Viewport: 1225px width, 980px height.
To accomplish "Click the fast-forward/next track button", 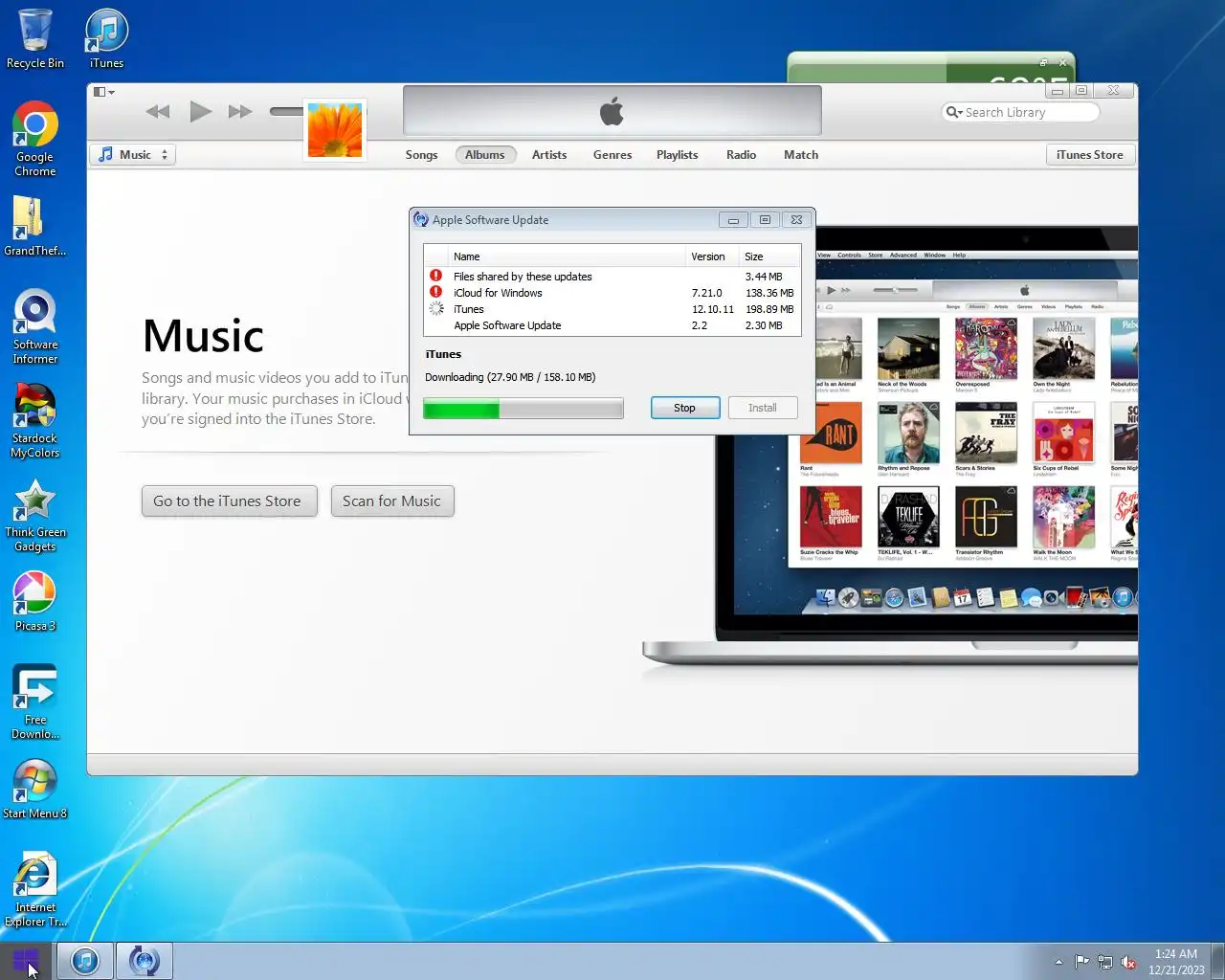I will coord(240,112).
